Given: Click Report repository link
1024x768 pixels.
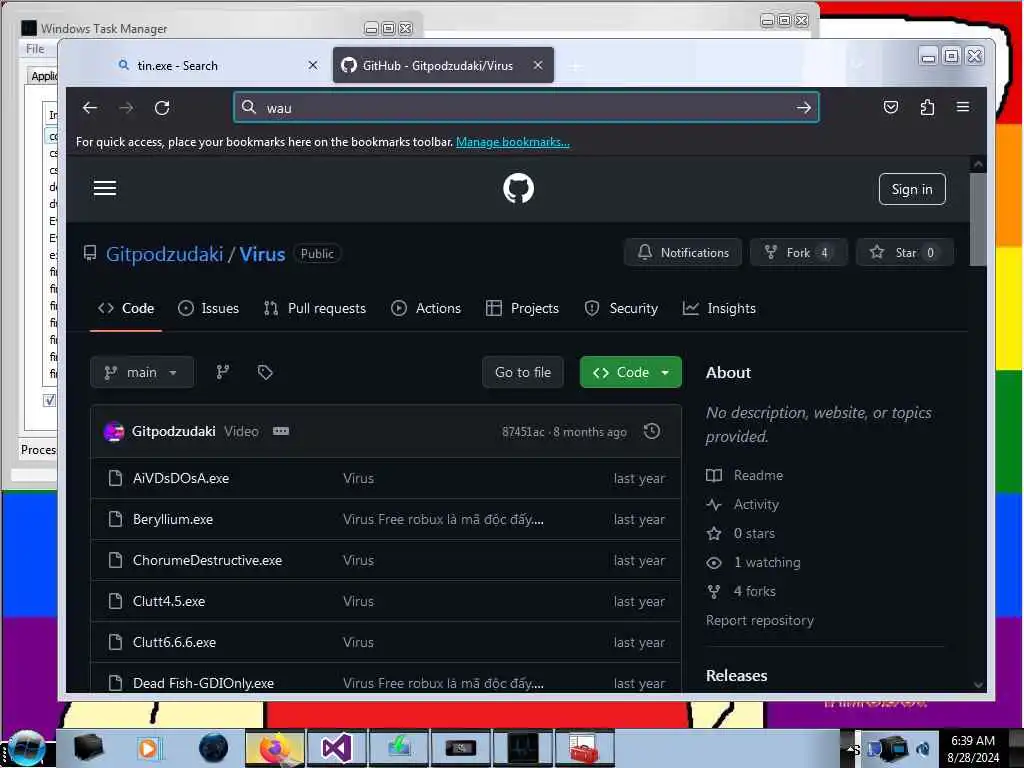Looking at the screenshot, I should 760,620.
